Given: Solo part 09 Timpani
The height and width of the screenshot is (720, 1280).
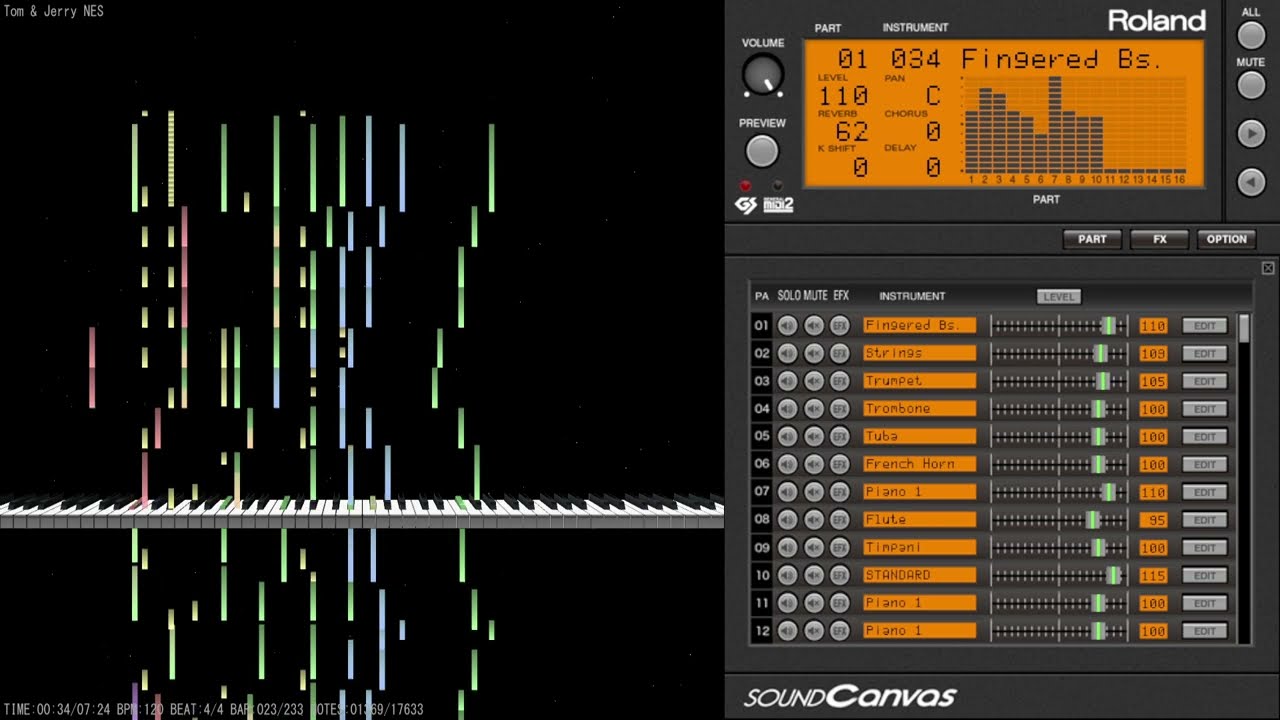Looking at the screenshot, I should click(788, 547).
